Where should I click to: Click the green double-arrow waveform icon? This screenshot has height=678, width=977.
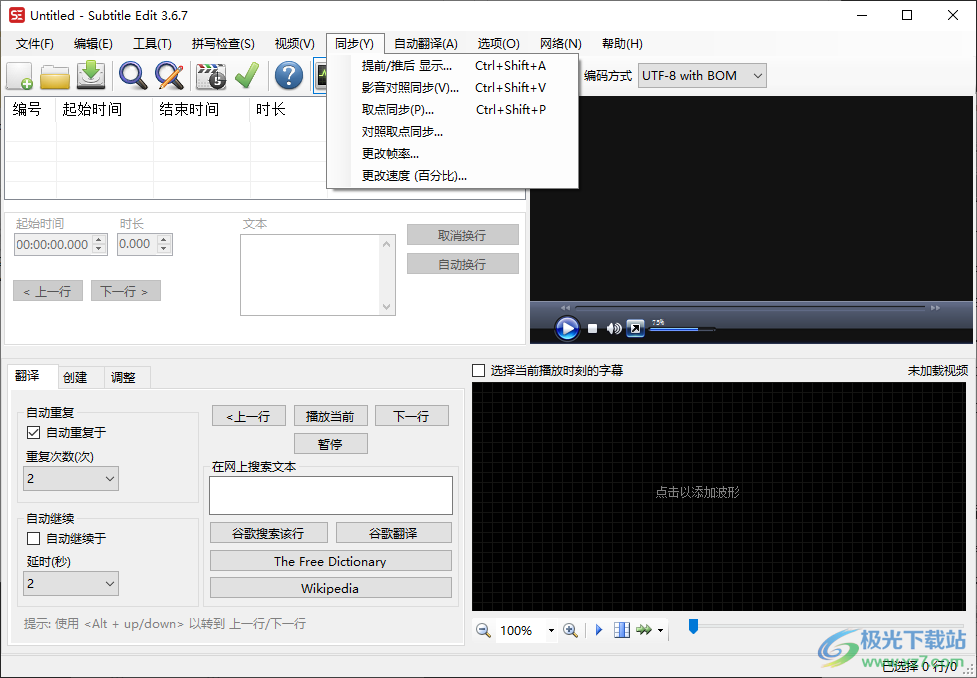[644, 630]
